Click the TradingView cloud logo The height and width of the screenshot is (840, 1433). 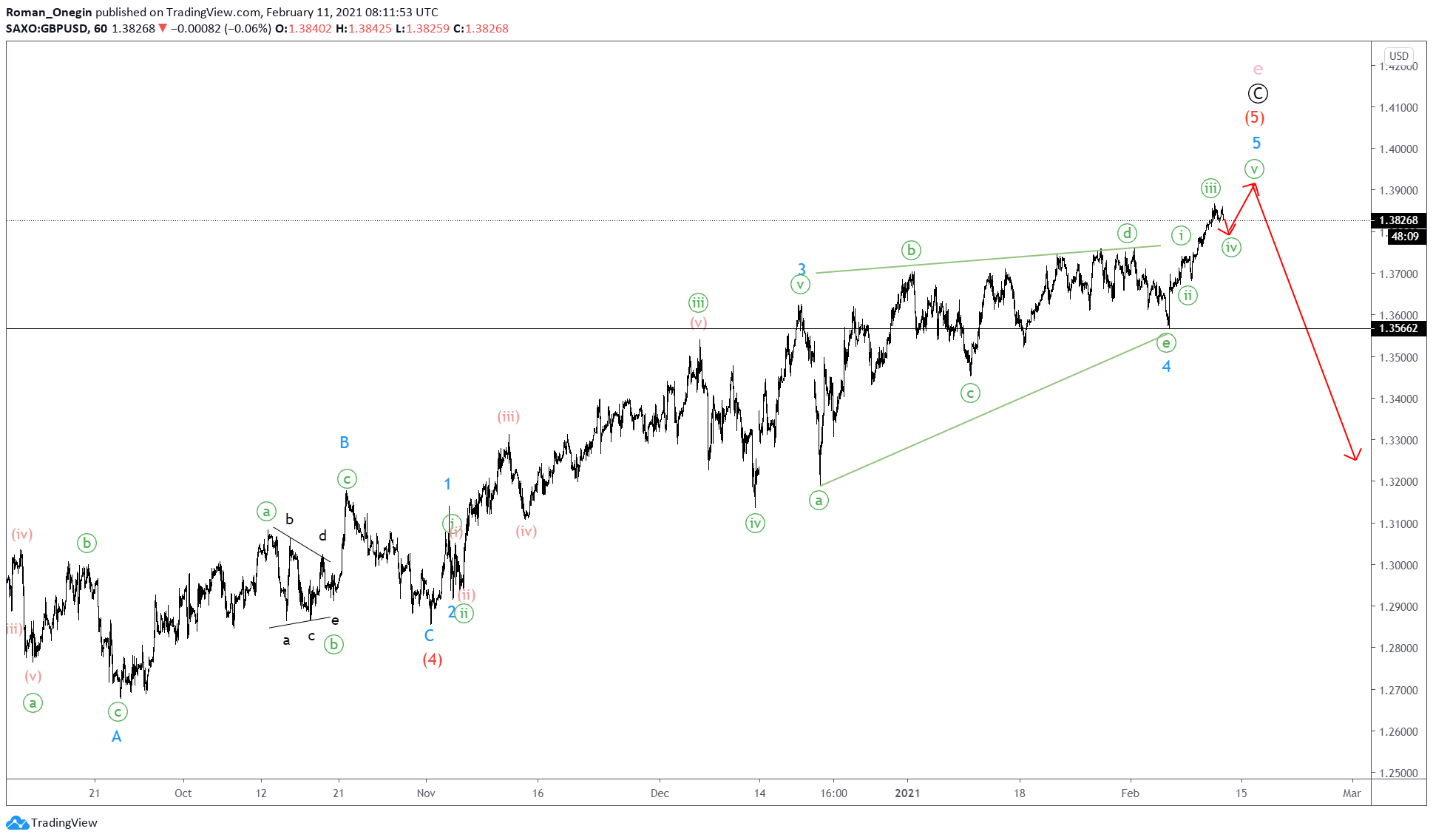pyautogui.click(x=16, y=822)
